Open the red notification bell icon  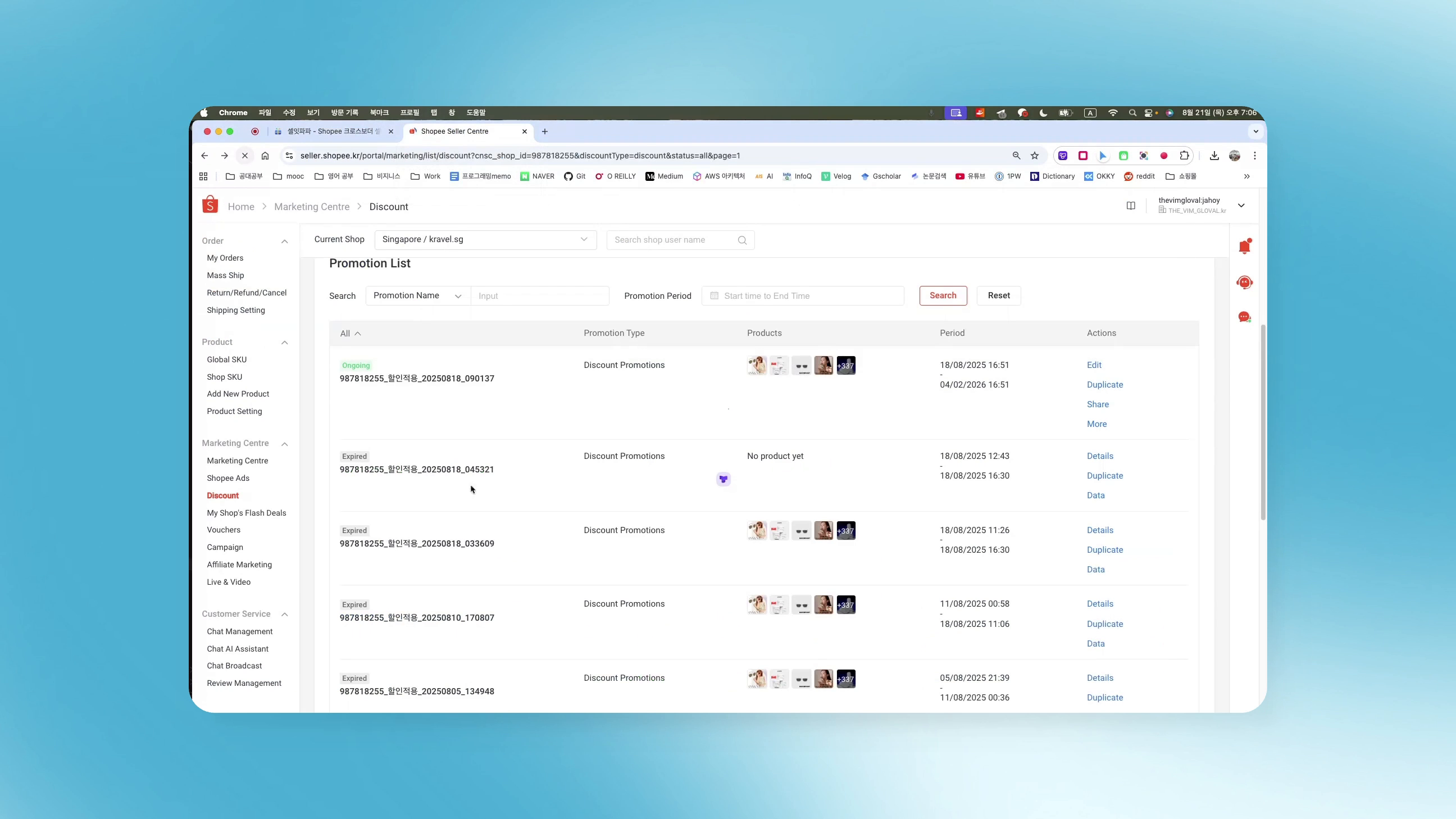1244,246
